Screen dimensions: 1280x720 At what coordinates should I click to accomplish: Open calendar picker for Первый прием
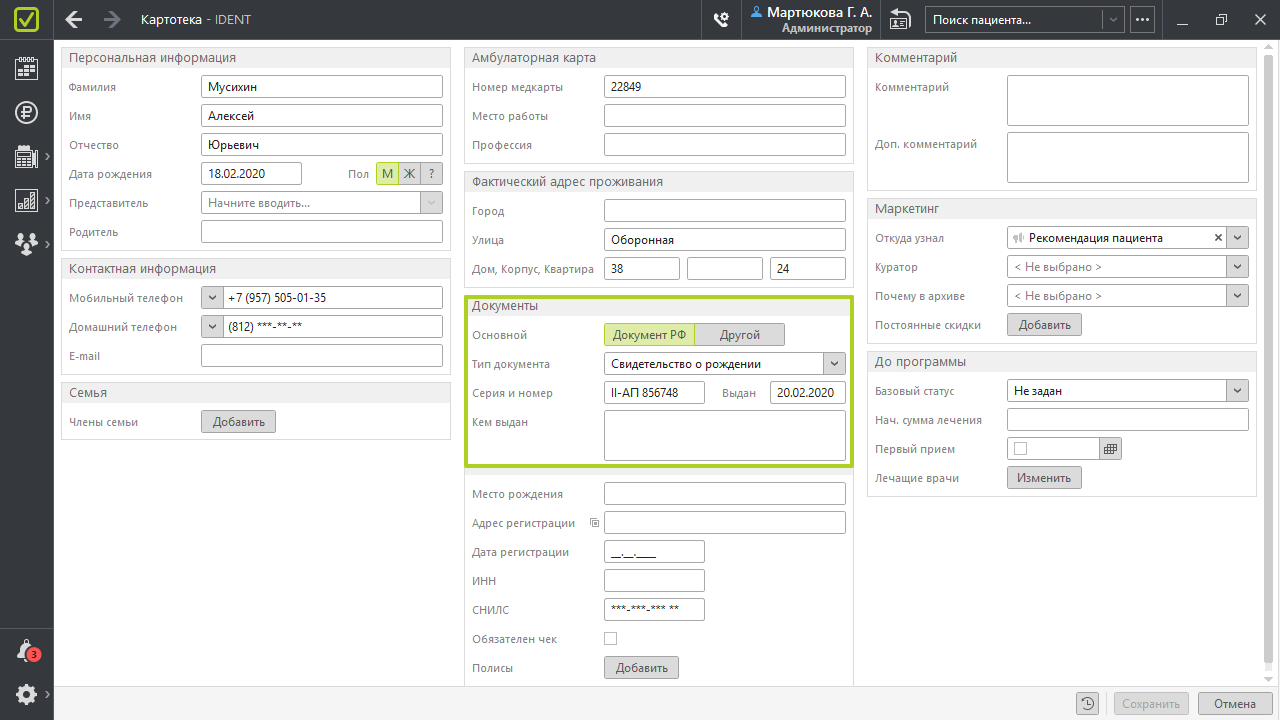(1110, 449)
